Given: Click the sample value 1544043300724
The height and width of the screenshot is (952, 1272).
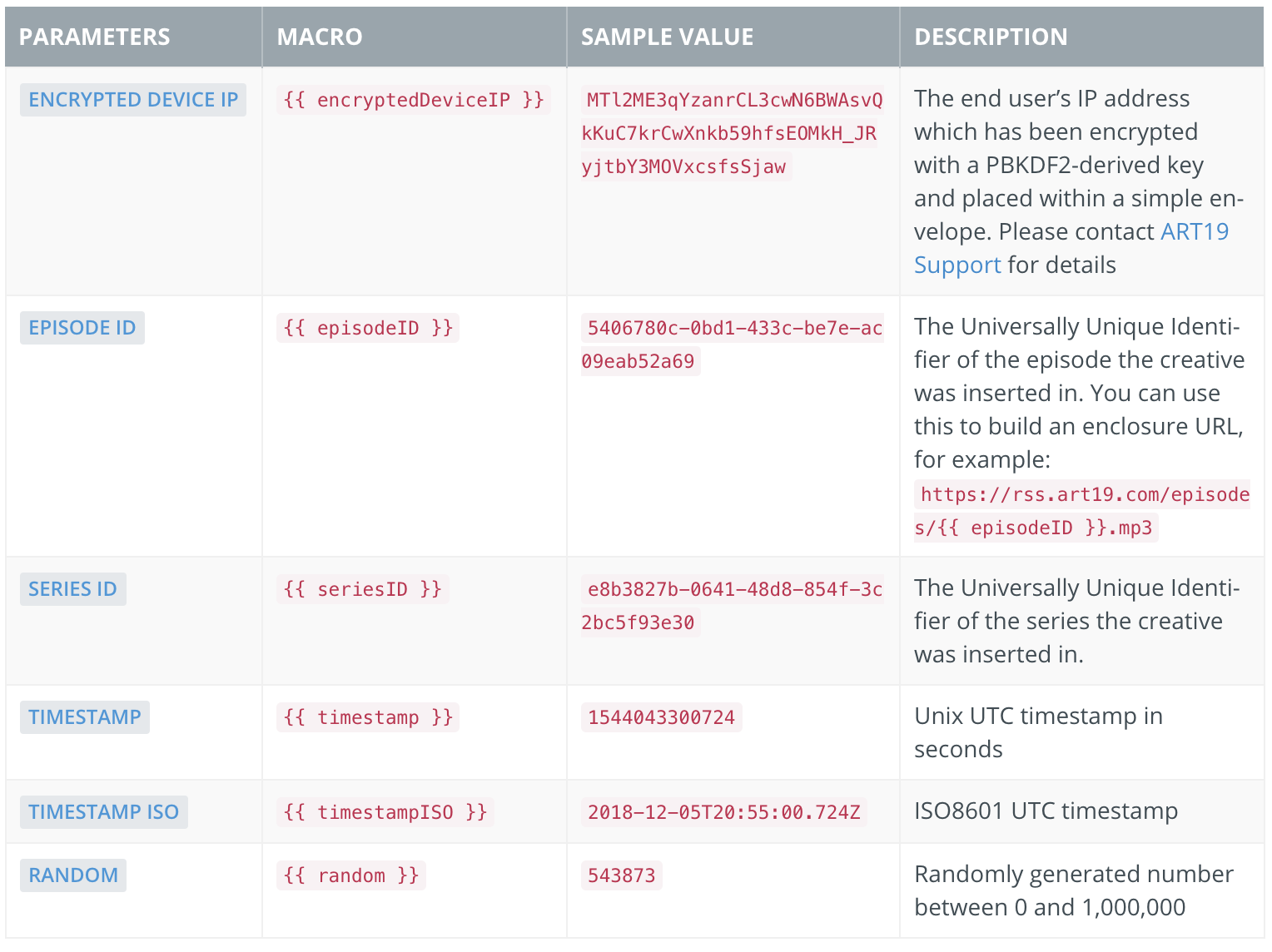Looking at the screenshot, I should click(661, 717).
